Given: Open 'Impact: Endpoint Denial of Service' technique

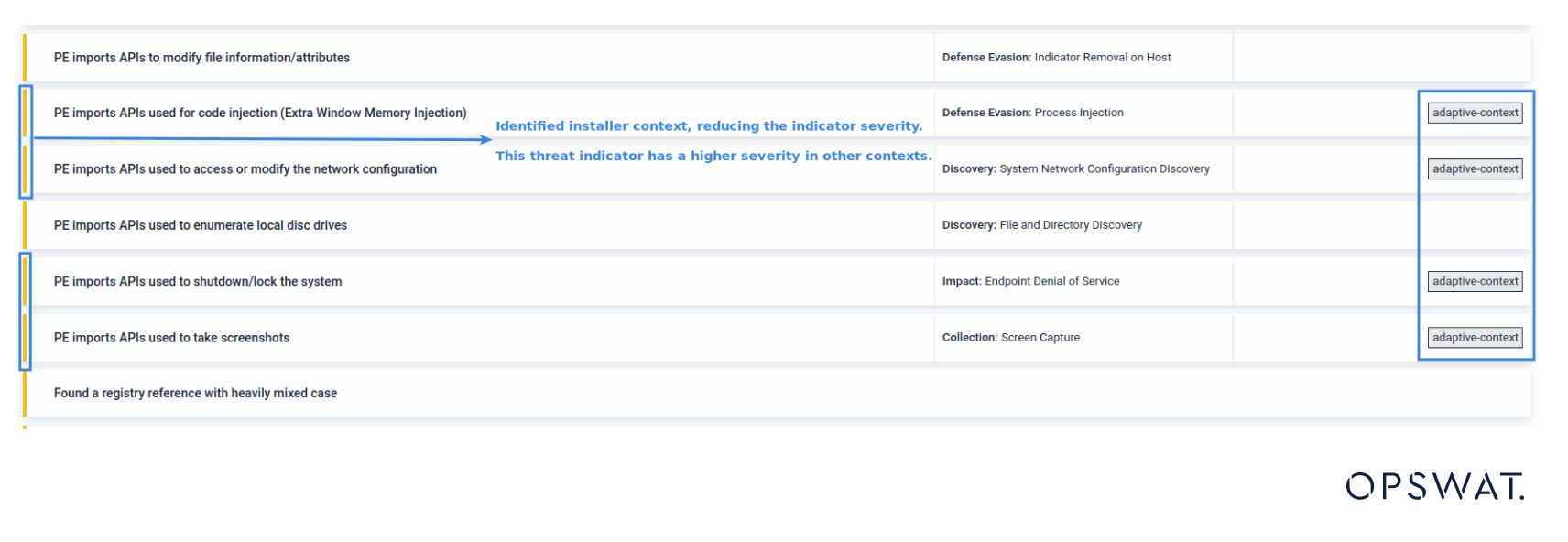Looking at the screenshot, I should [1030, 281].
